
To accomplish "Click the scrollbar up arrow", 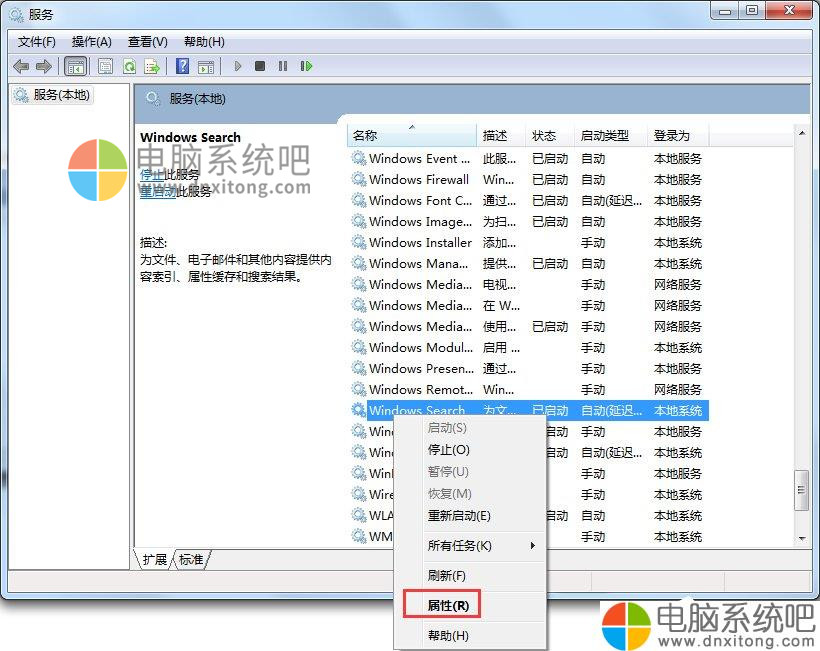I will 801,133.
